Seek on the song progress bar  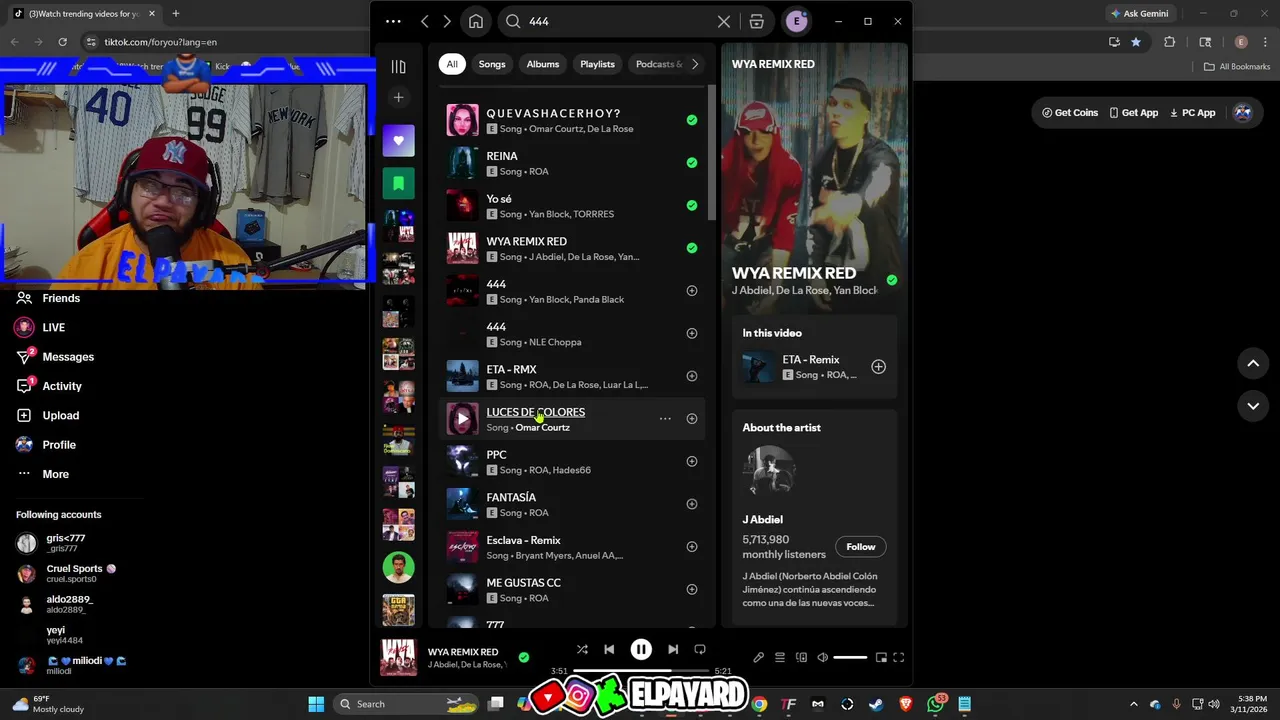[641, 671]
